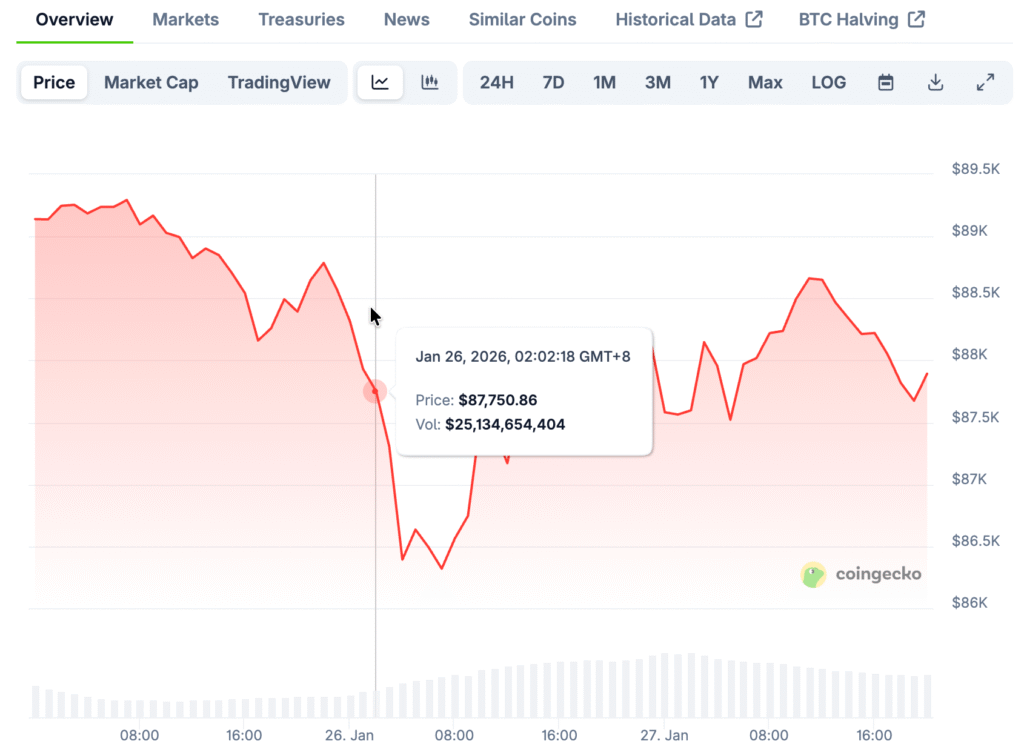Switch to TradingView chart
This screenshot has height=744, width=1024.
click(x=279, y=83)
